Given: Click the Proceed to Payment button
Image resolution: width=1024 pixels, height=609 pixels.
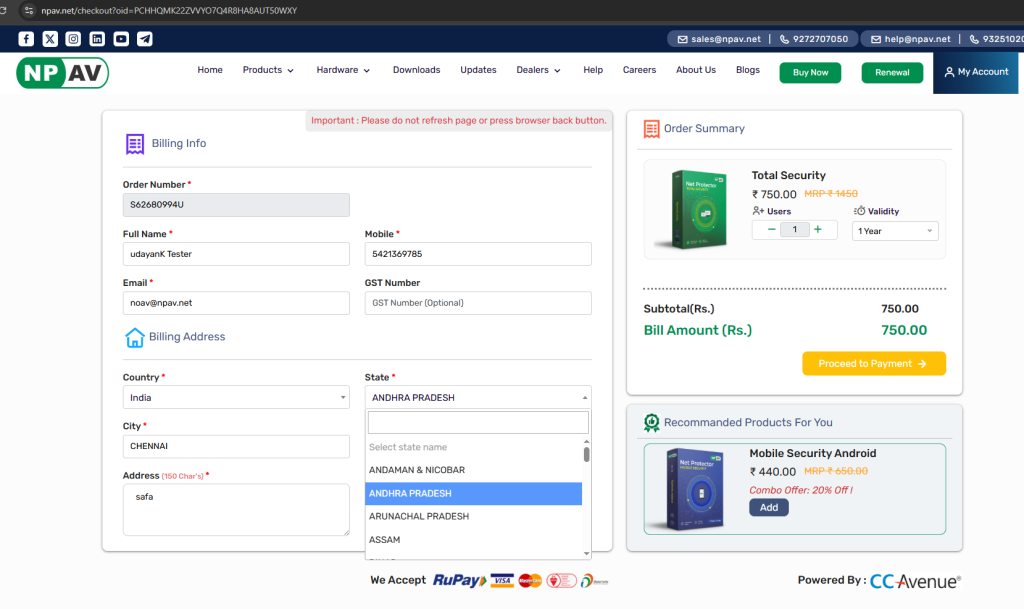Looking at the screenshot, I should coord(873,364).
